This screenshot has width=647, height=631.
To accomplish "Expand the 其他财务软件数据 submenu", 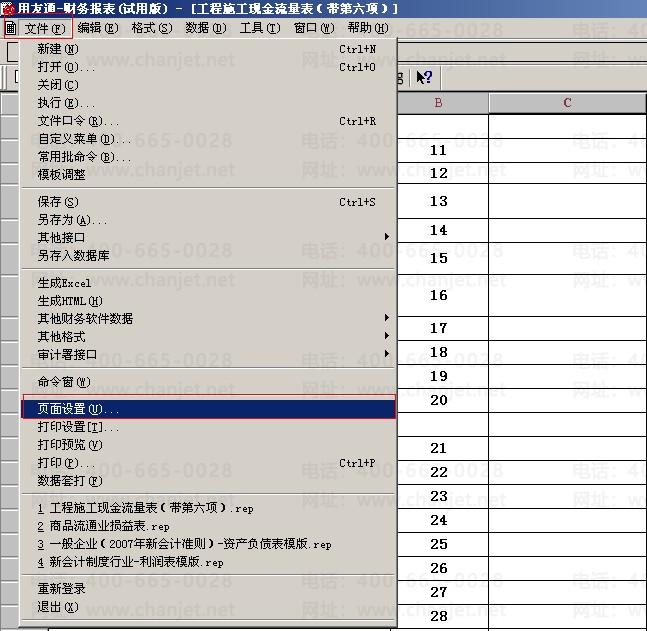I will click(208, 319).
